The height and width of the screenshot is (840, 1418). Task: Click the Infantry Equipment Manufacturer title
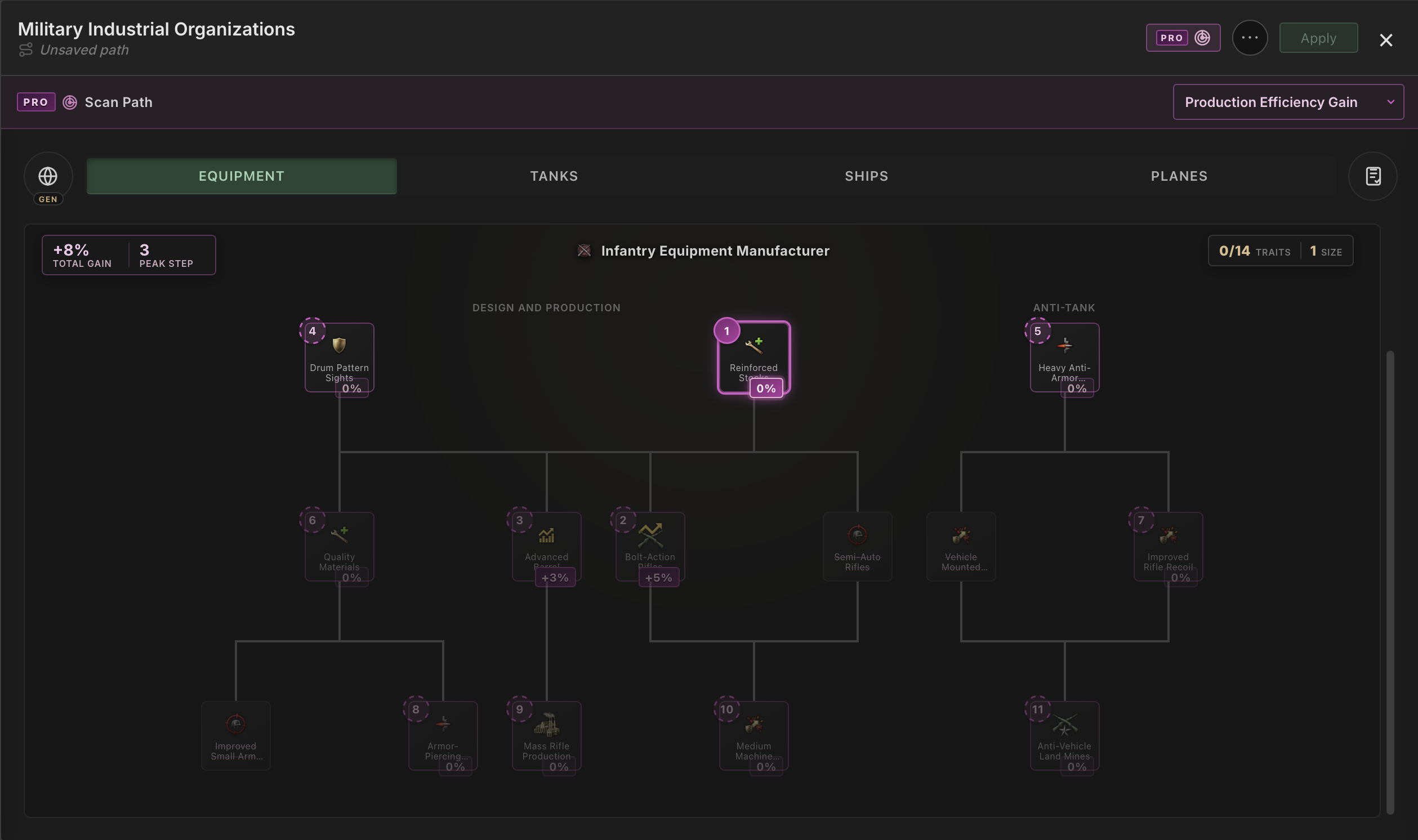click(x=715, y=251)
